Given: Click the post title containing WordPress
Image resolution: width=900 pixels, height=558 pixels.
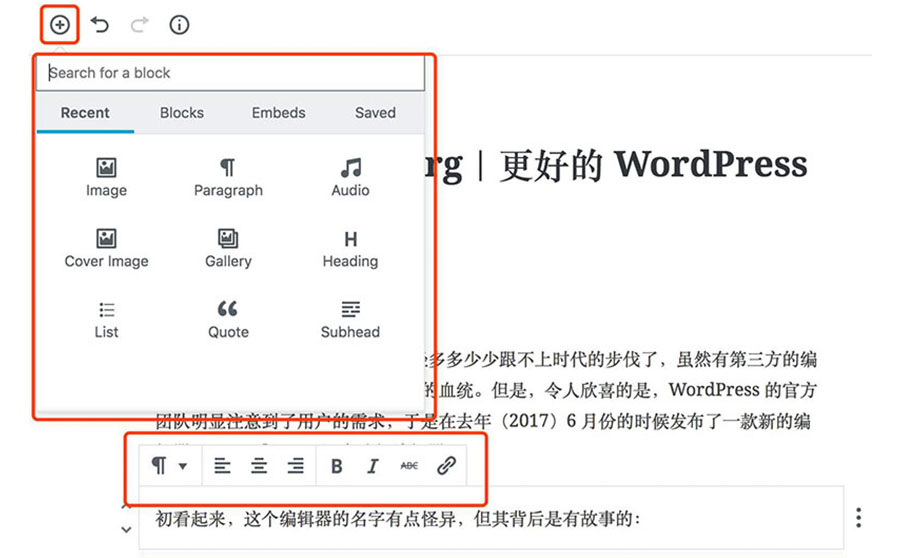Looking at the screenshot, I should pyautogui.click(x=617, y=165).
